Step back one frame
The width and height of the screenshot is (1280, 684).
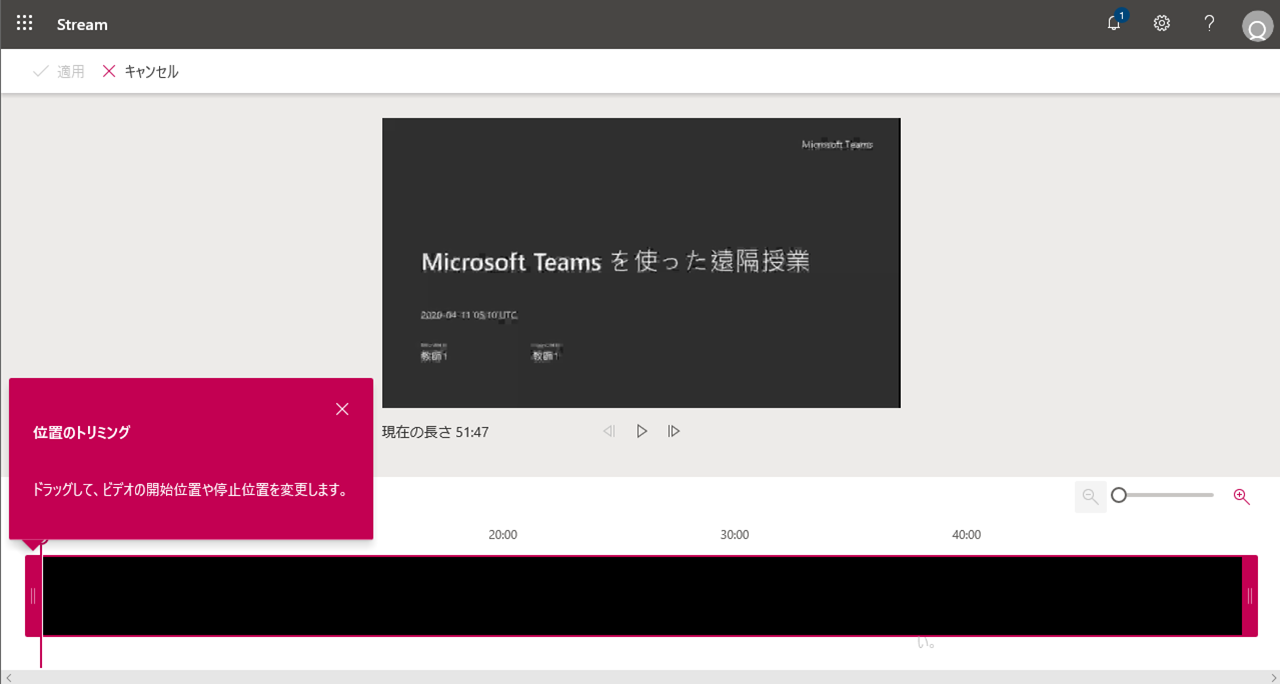point(609,432)
